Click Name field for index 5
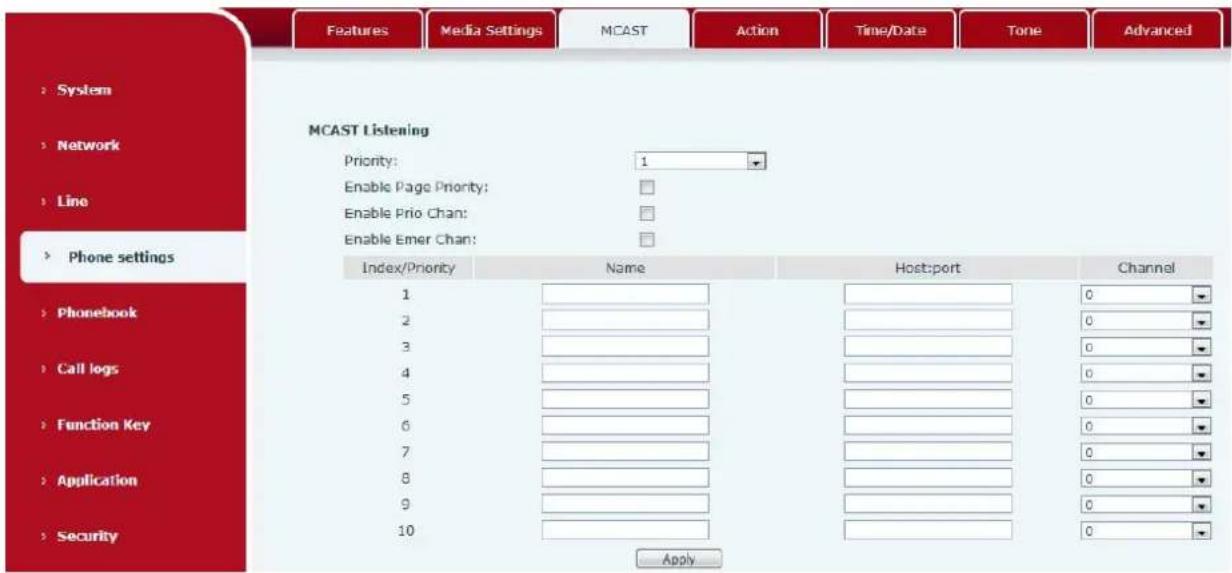 (625, 398)
